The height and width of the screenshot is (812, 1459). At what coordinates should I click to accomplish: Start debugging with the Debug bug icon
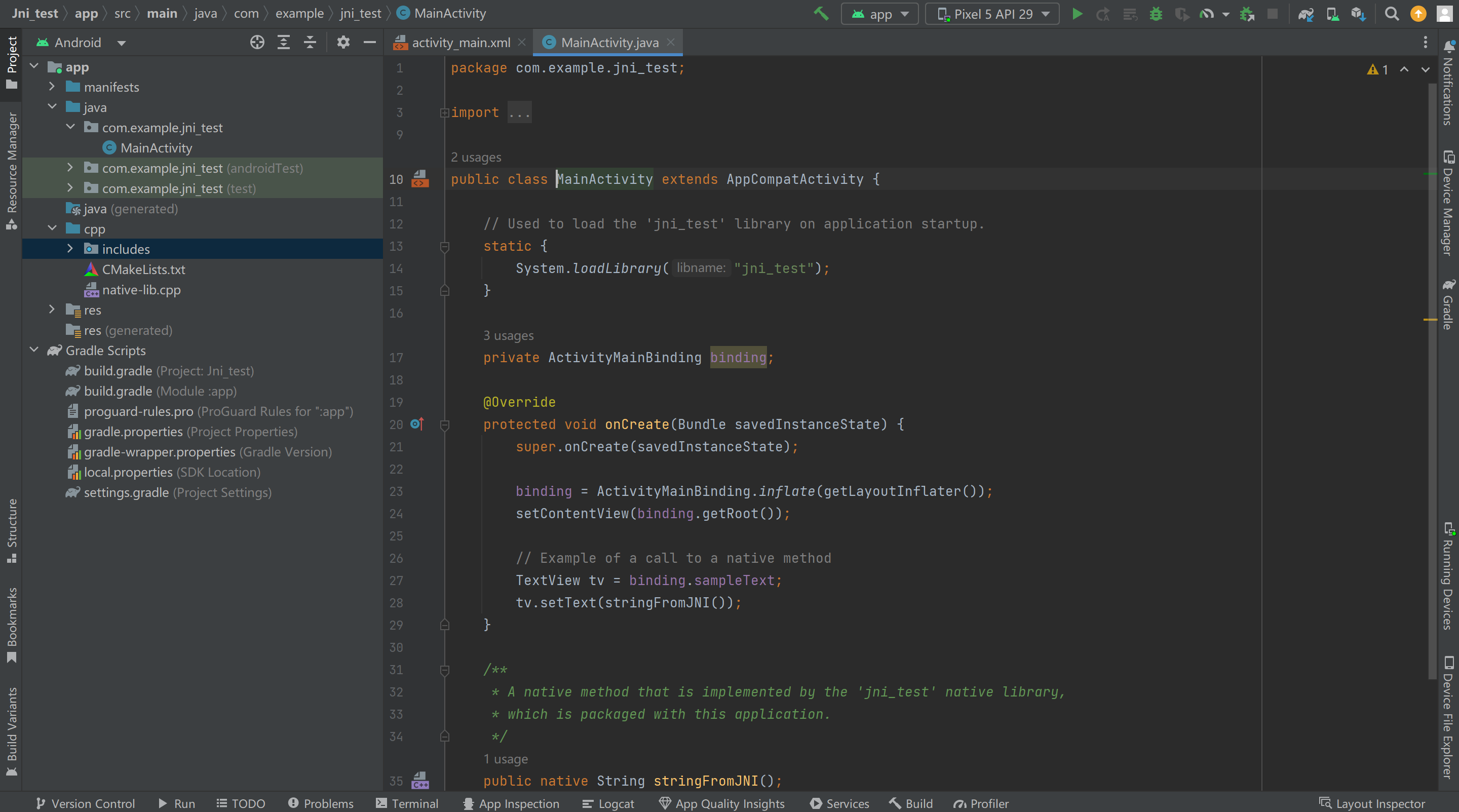point(1156,14)
